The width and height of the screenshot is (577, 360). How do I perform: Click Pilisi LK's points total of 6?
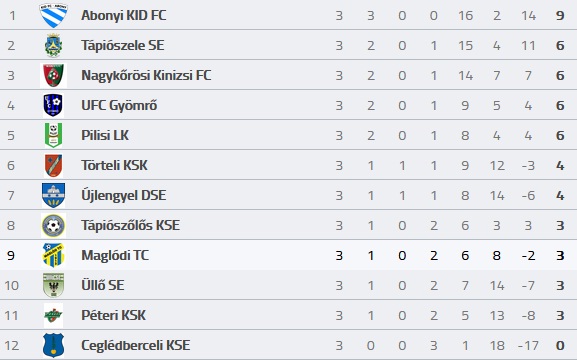(x=560, y=135)
